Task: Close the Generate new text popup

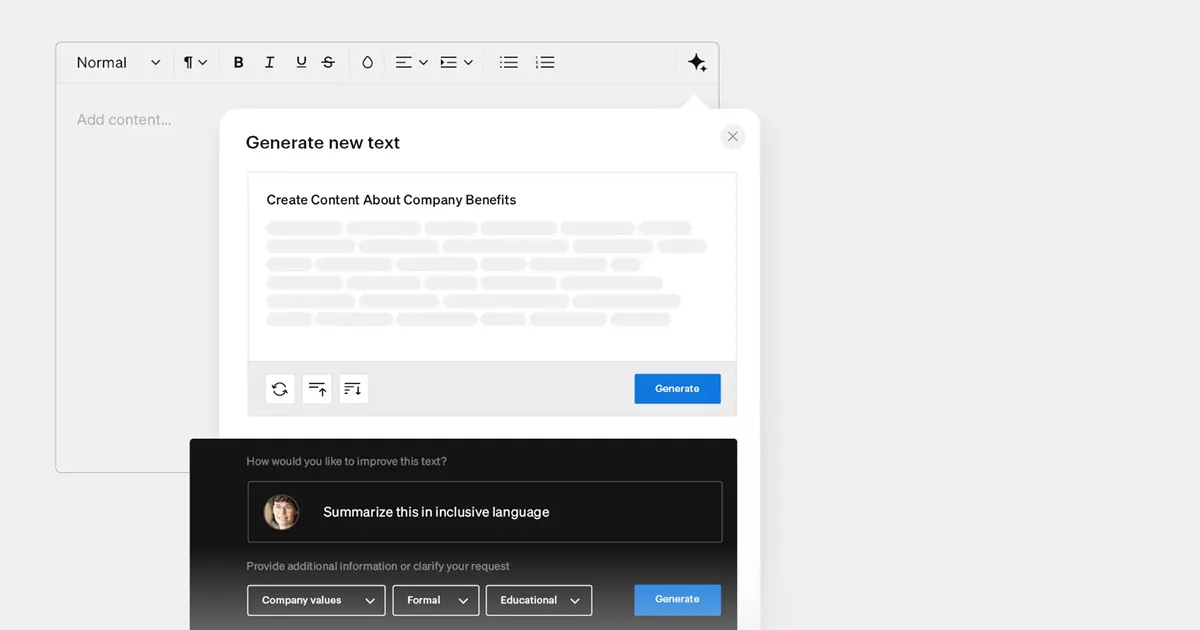Action: click(x=733, y=136)
